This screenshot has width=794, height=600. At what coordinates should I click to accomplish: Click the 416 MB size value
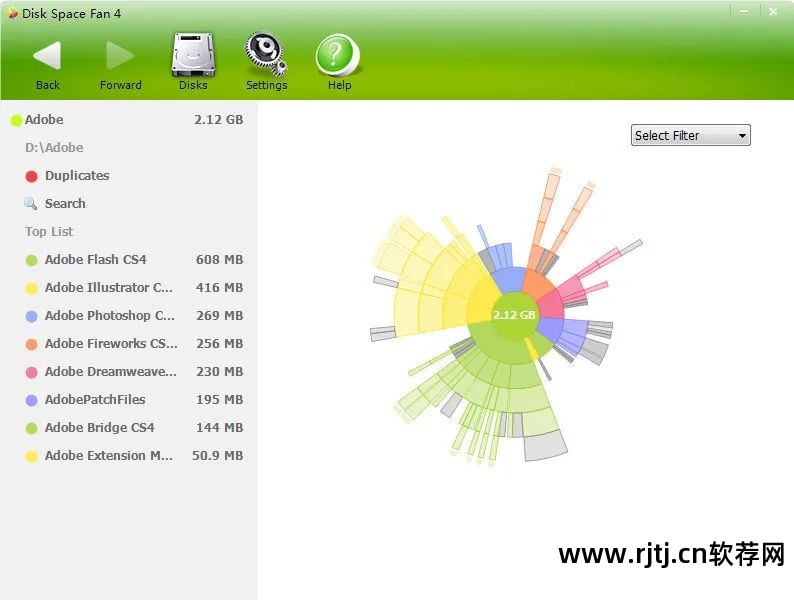click(x=219, y=287)
